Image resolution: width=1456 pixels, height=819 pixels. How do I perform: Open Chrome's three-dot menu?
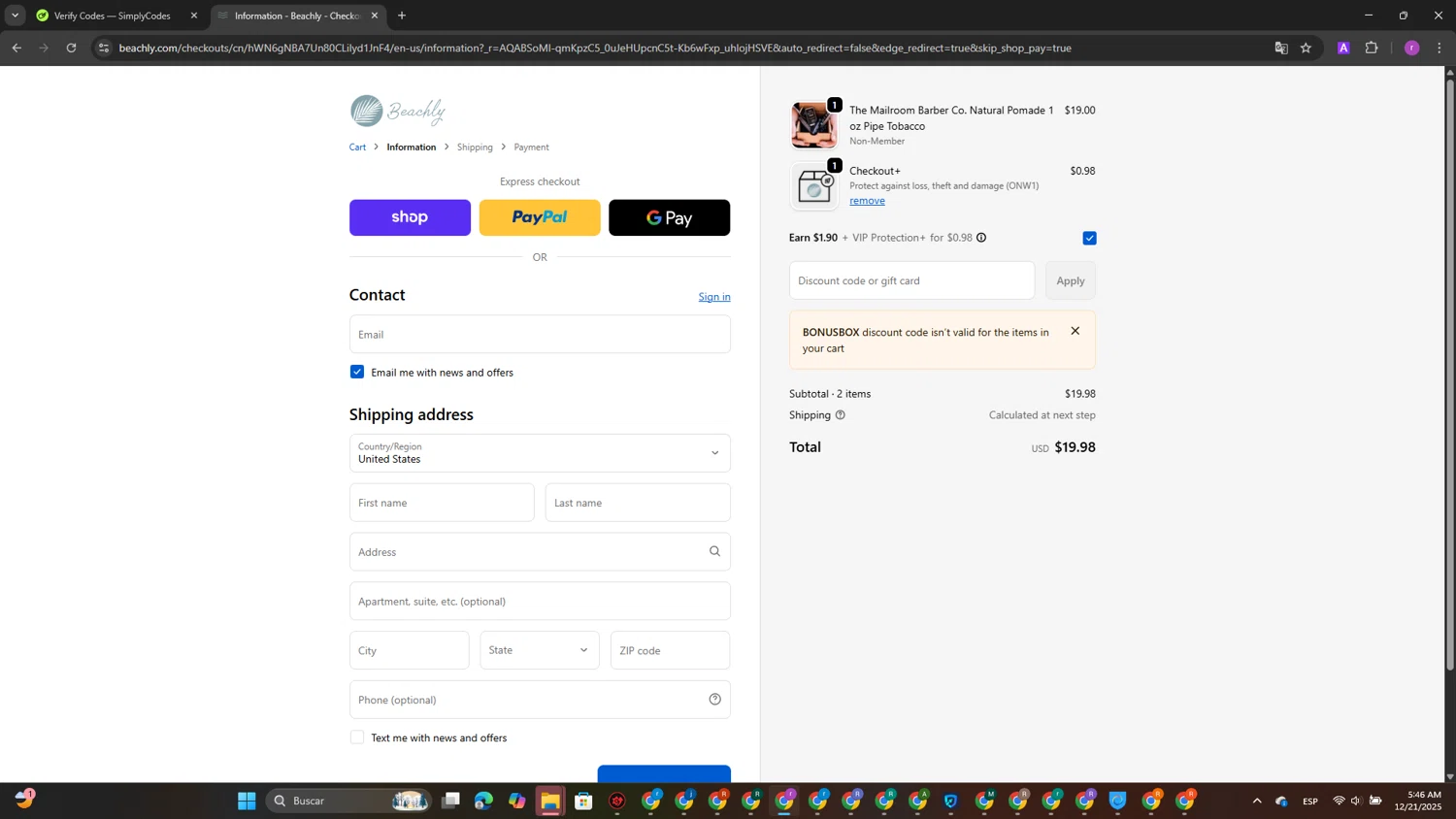tap(1439, 48)
